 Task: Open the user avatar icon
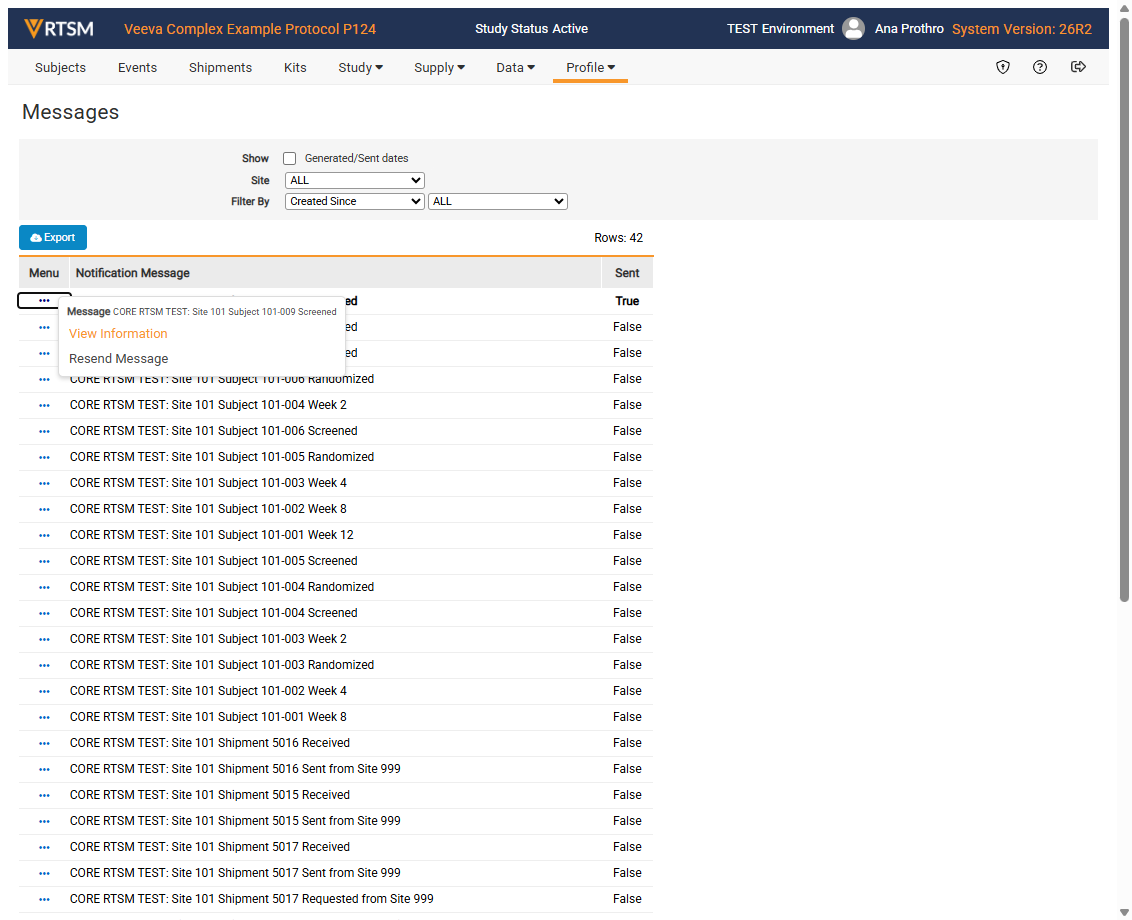pyautogui.click(x=853, y=29)
